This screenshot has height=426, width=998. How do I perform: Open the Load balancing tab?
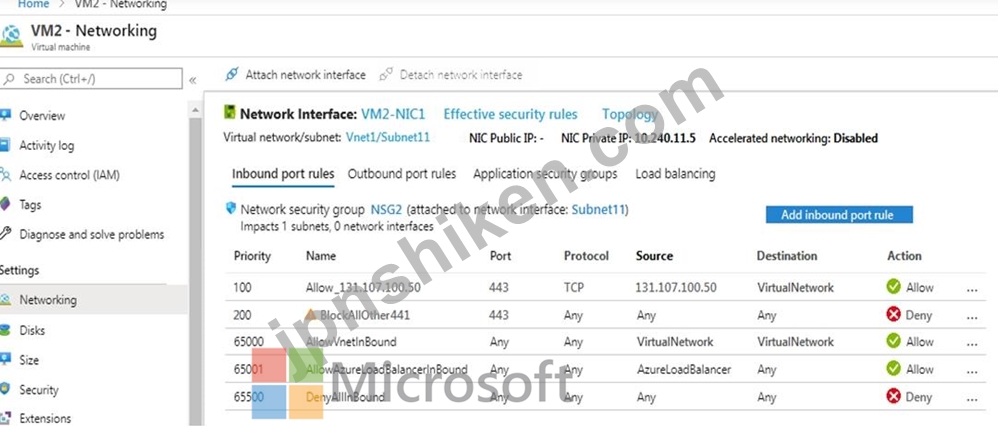(675, 174)
